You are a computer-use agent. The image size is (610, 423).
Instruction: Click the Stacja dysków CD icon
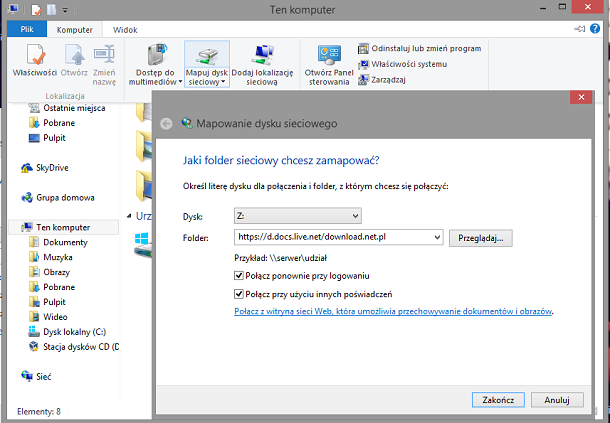(x=34, y=346)
